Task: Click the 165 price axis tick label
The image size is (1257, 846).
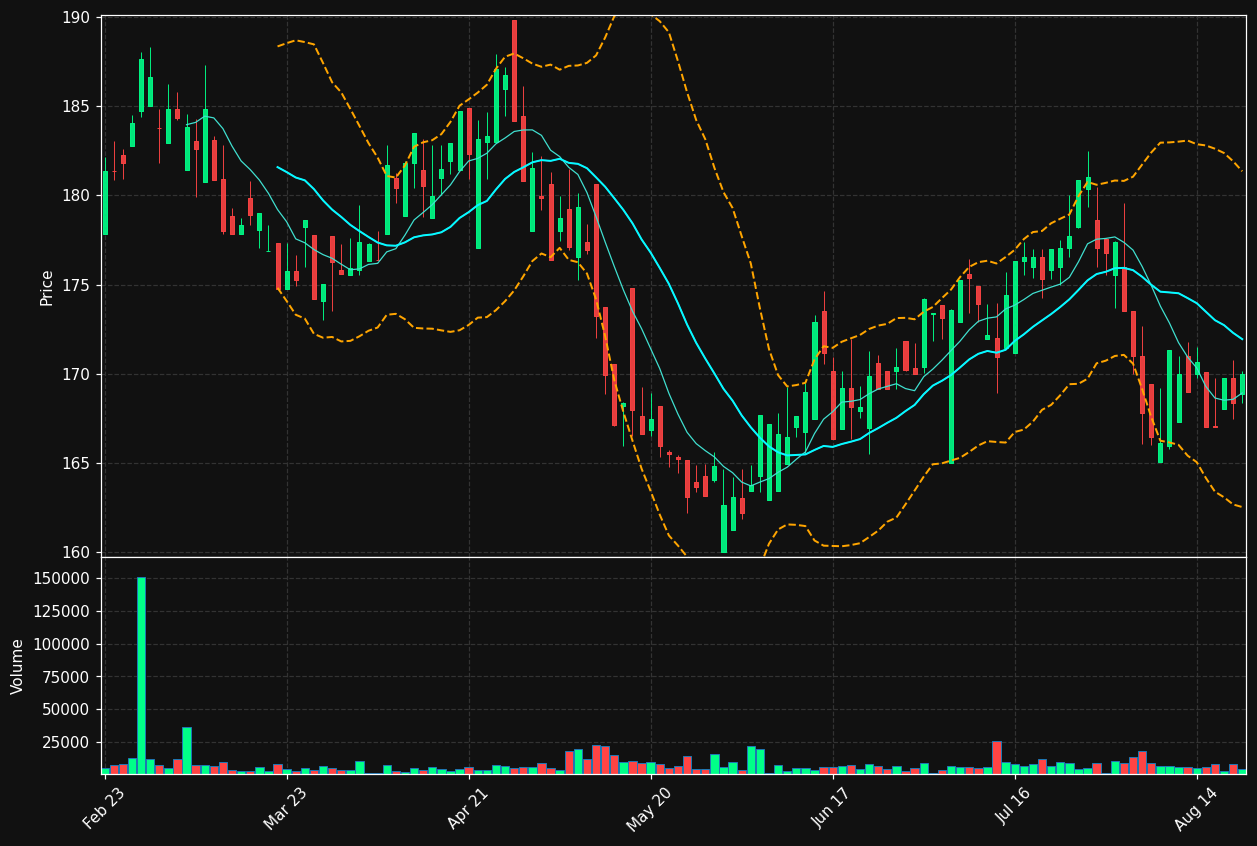Action: click(75, 463)
